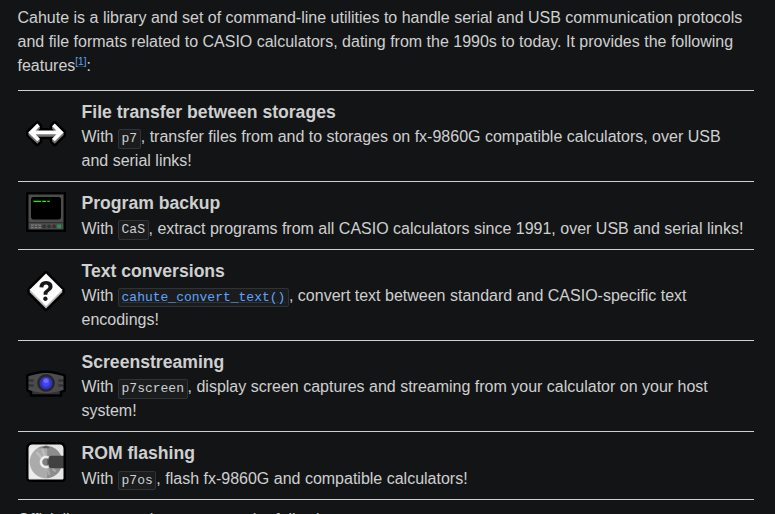Image resolution: width=775 pixels, height=514 pixels.
Task: Click the question mark text conversions icon
Action: tap(46, 292)
